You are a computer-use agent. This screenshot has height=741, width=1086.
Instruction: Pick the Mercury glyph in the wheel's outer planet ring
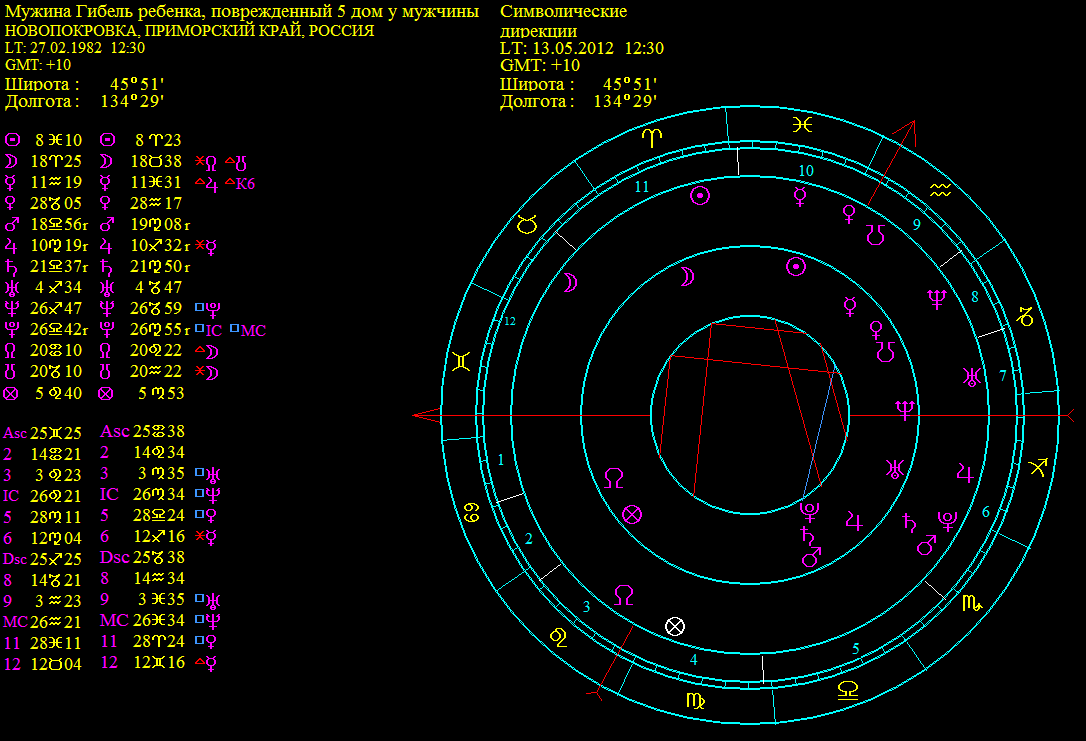[800, 197]
